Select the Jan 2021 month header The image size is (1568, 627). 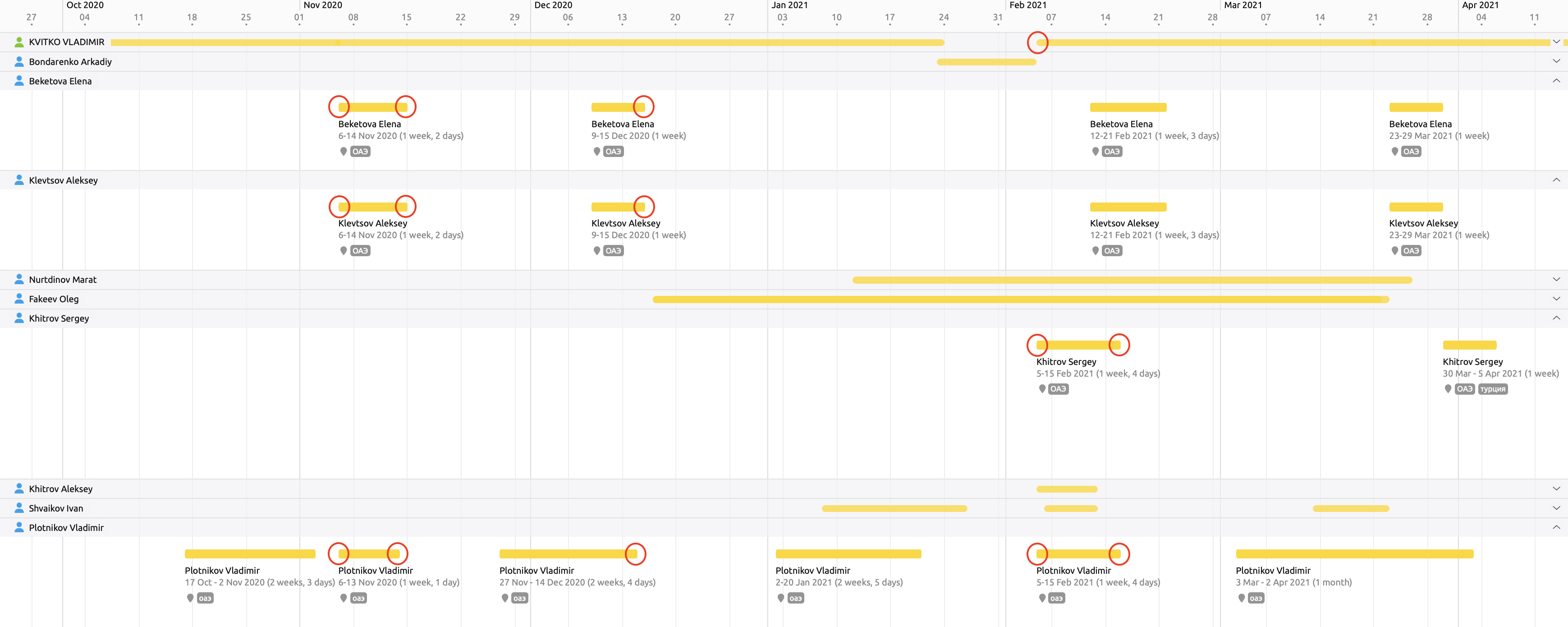789,5
